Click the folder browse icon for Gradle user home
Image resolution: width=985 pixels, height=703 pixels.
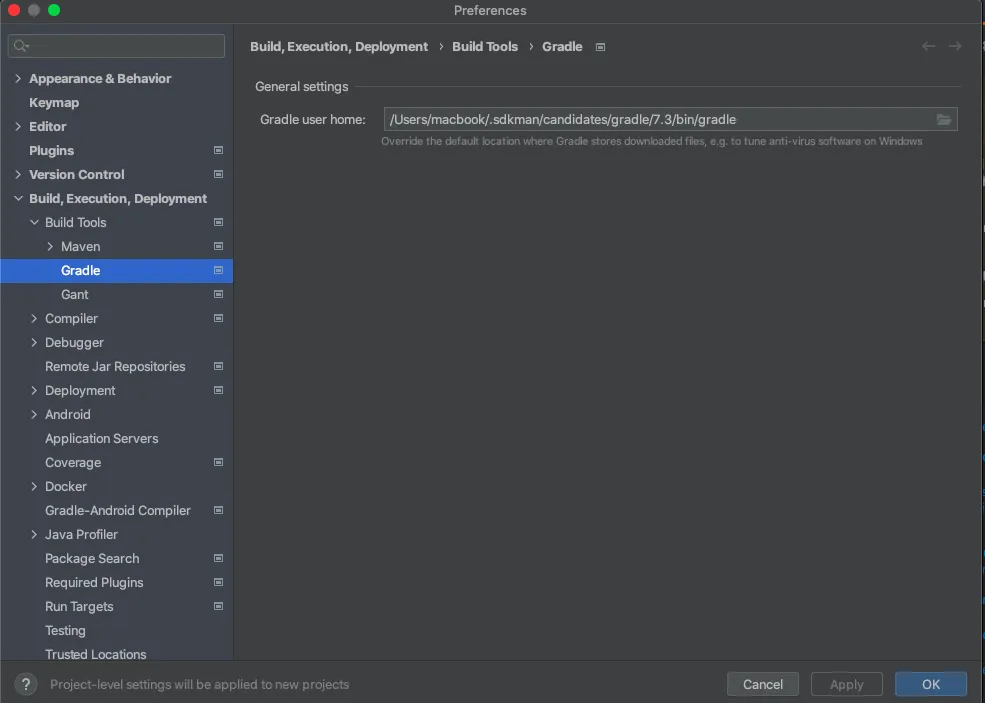point(943,120)
